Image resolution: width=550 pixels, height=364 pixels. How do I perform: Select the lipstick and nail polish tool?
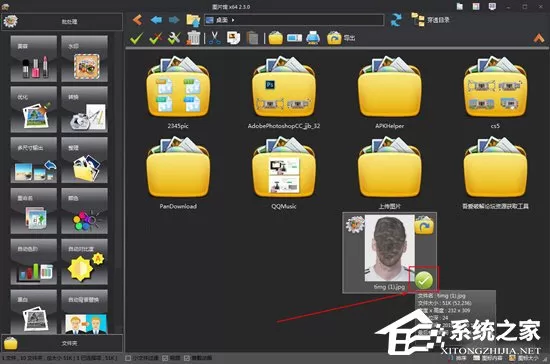34,59
